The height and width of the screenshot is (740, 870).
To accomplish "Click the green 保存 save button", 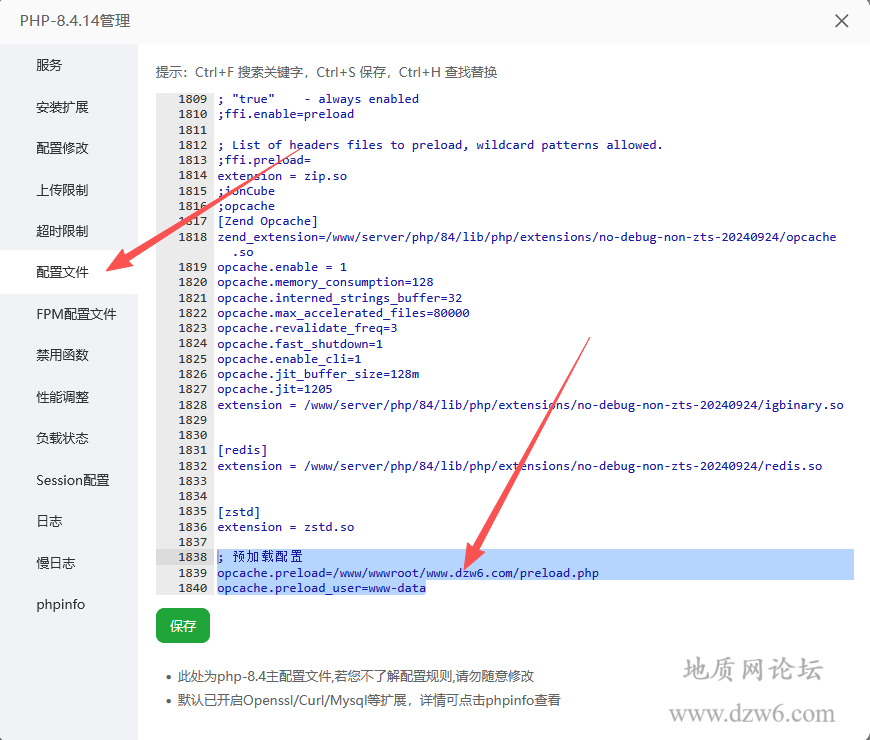I will pos(182,626).
